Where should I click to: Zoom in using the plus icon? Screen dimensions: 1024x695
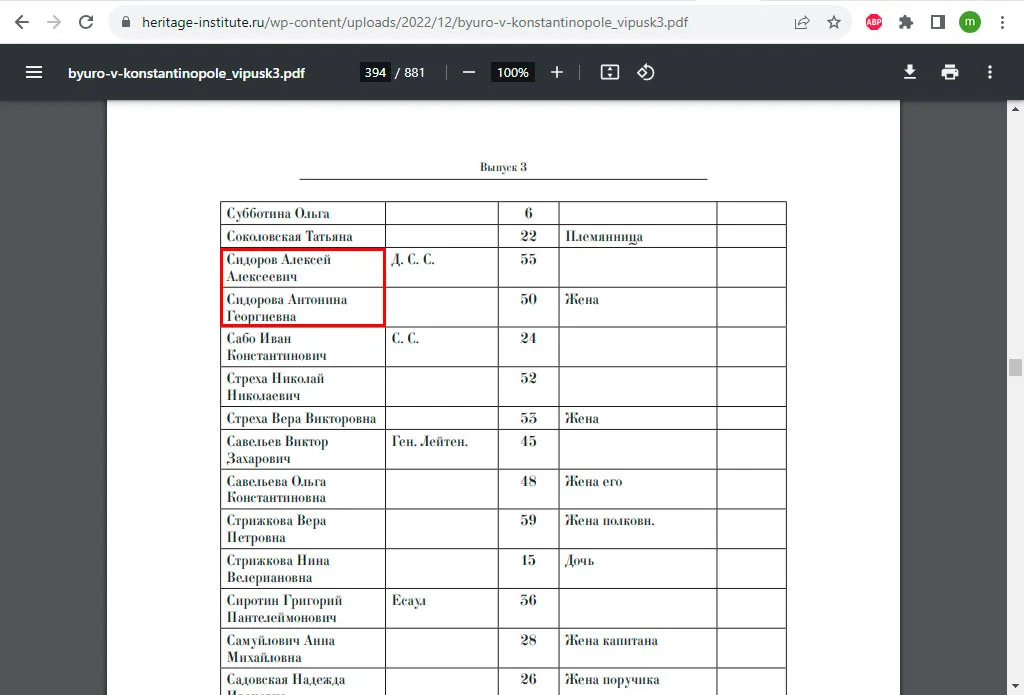click(x=556, y=73)
